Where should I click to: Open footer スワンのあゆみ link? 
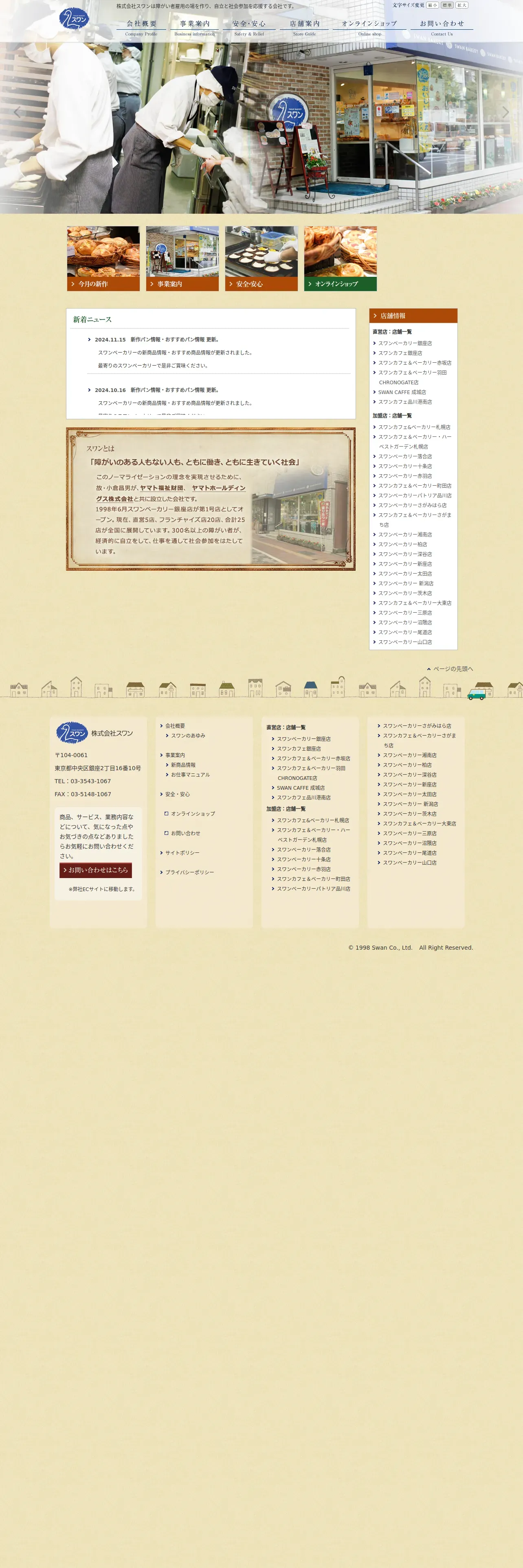[x=187, y=735]
